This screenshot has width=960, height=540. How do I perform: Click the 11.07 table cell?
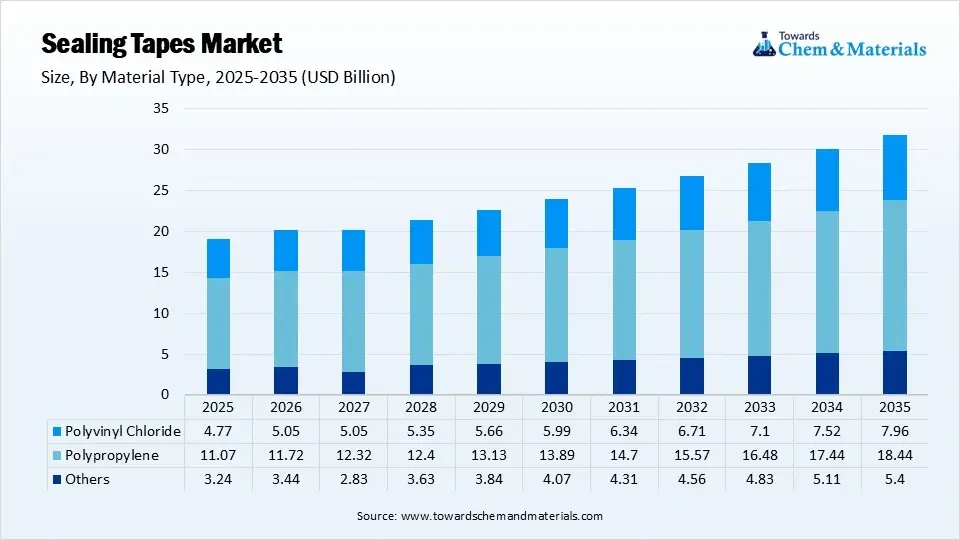(x=218, y=456)
